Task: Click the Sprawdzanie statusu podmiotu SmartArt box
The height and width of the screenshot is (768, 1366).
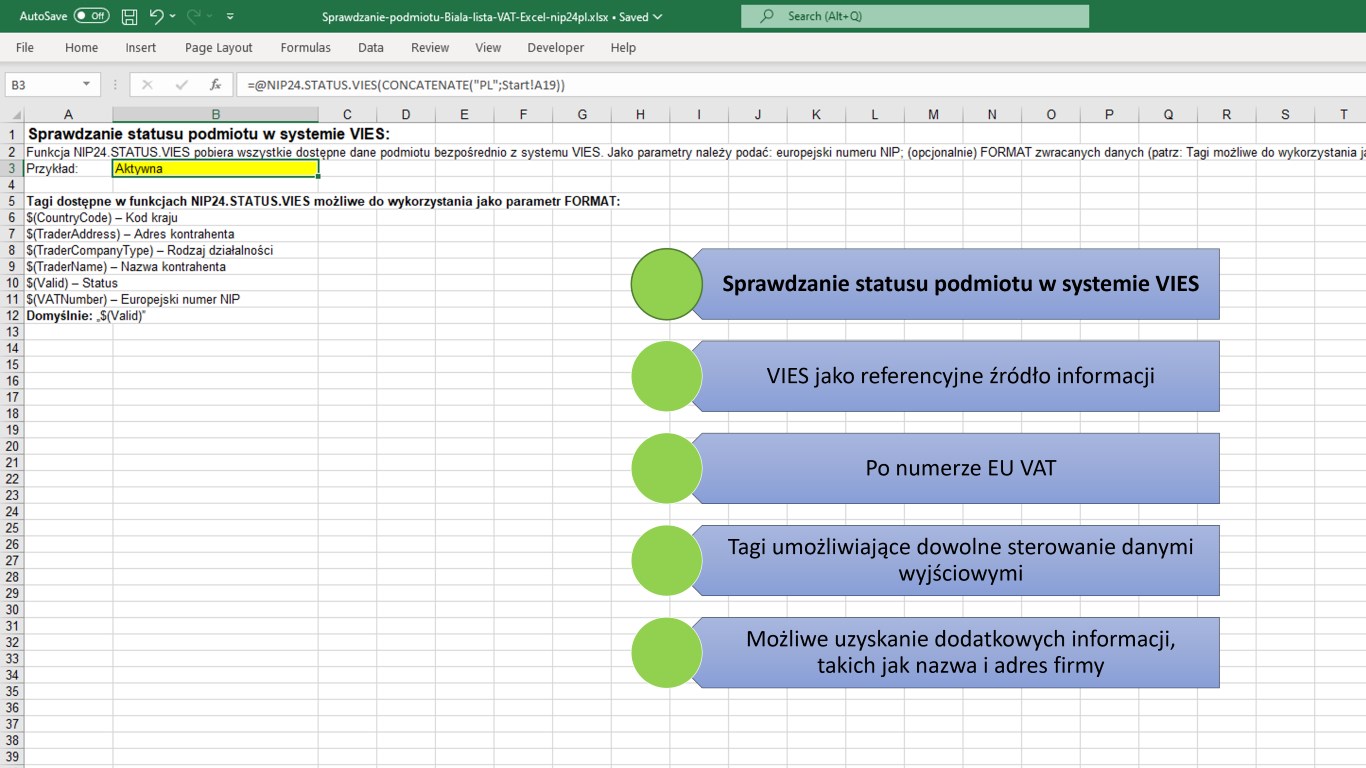Action: pos(959,284)
